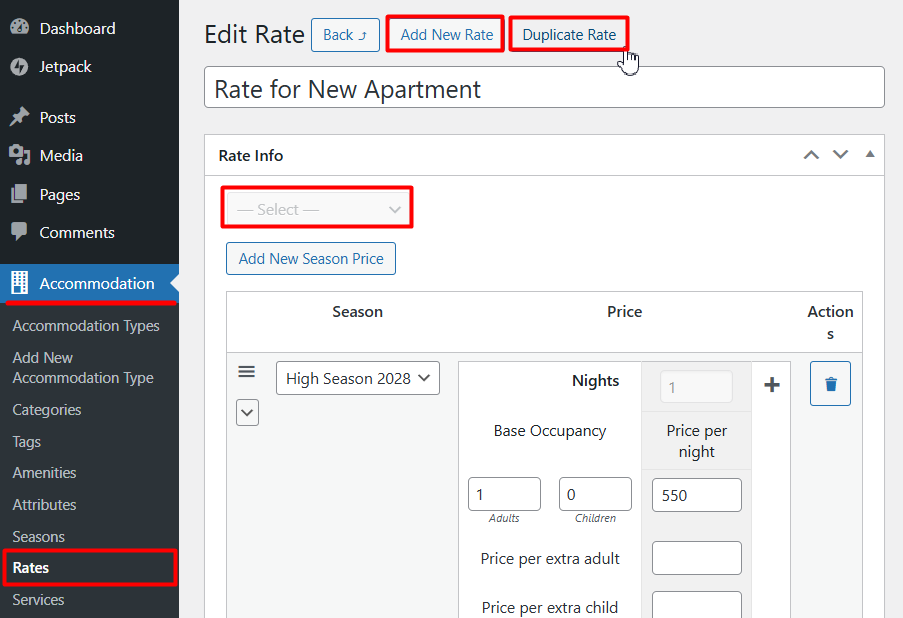
Task: Click the Duplicate Rate button
Action: click(x=569, y=35)
